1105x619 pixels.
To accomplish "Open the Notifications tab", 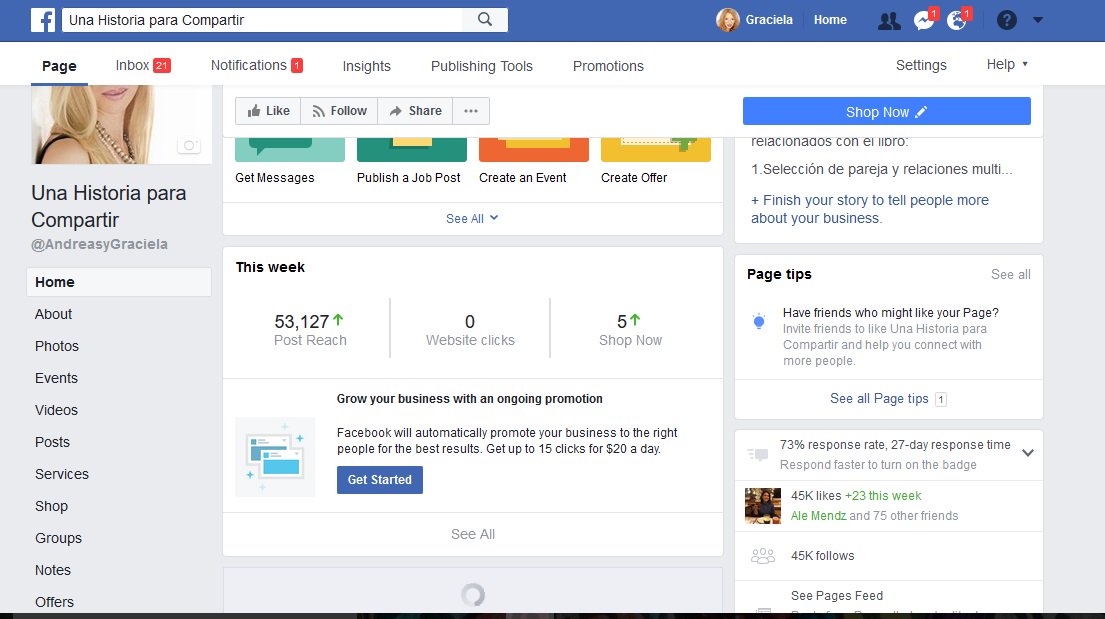I will 257,66.
